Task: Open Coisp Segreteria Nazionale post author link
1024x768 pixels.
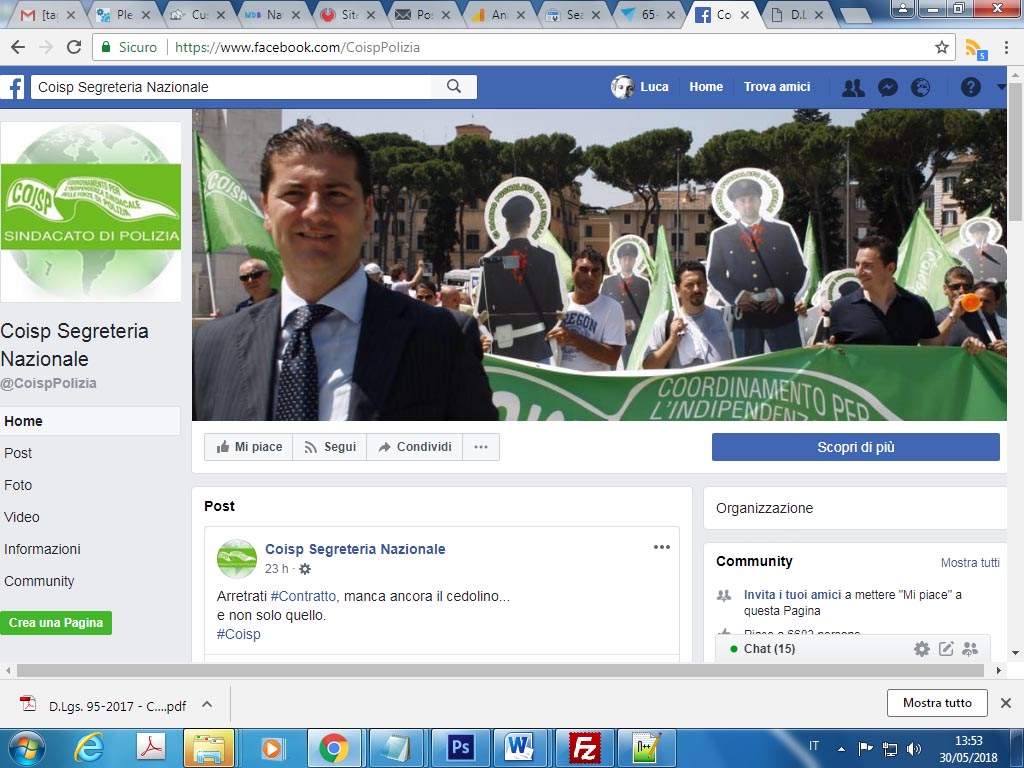Action: 355,549
